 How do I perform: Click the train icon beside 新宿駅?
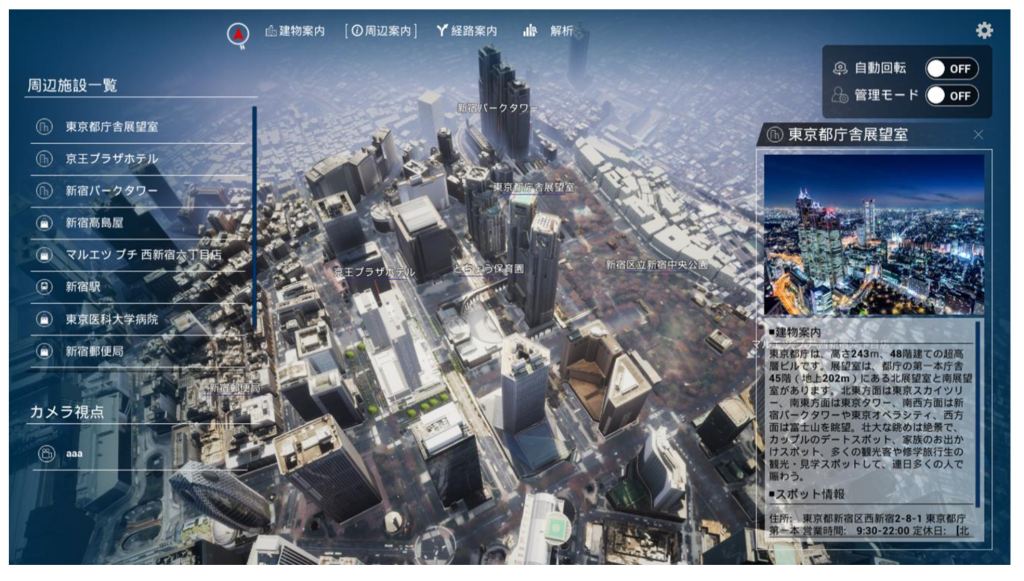pyautogui.click(x=44, y=287)
